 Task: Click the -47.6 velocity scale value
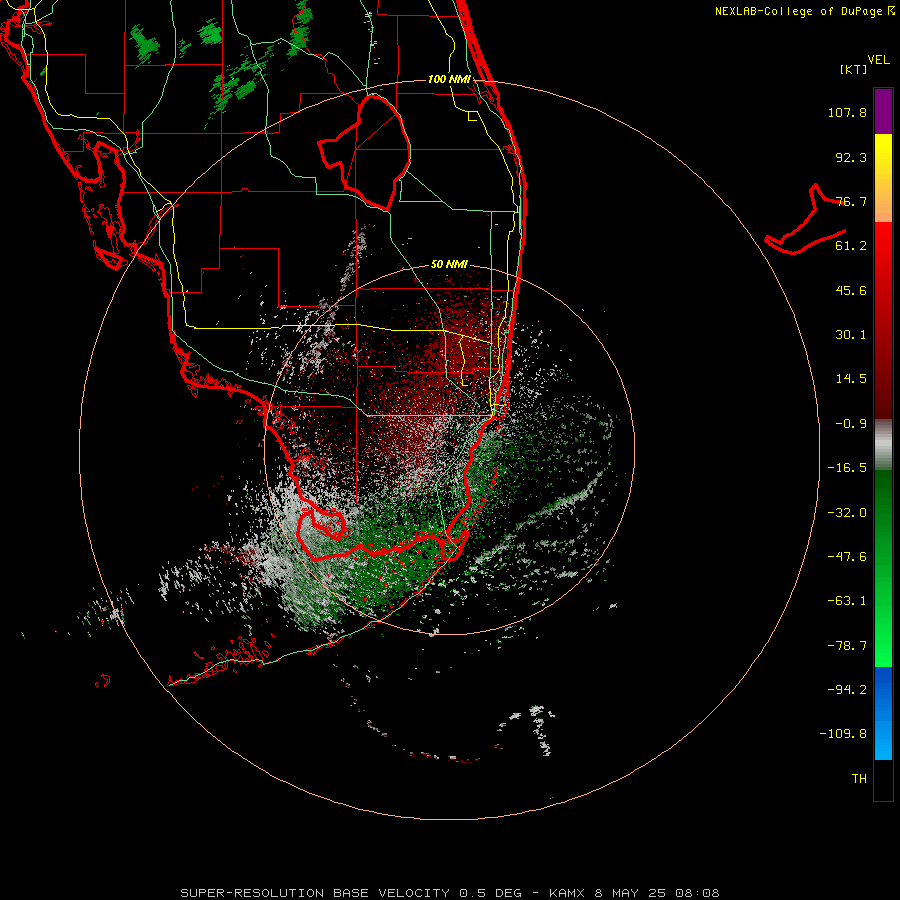point(847,557)
